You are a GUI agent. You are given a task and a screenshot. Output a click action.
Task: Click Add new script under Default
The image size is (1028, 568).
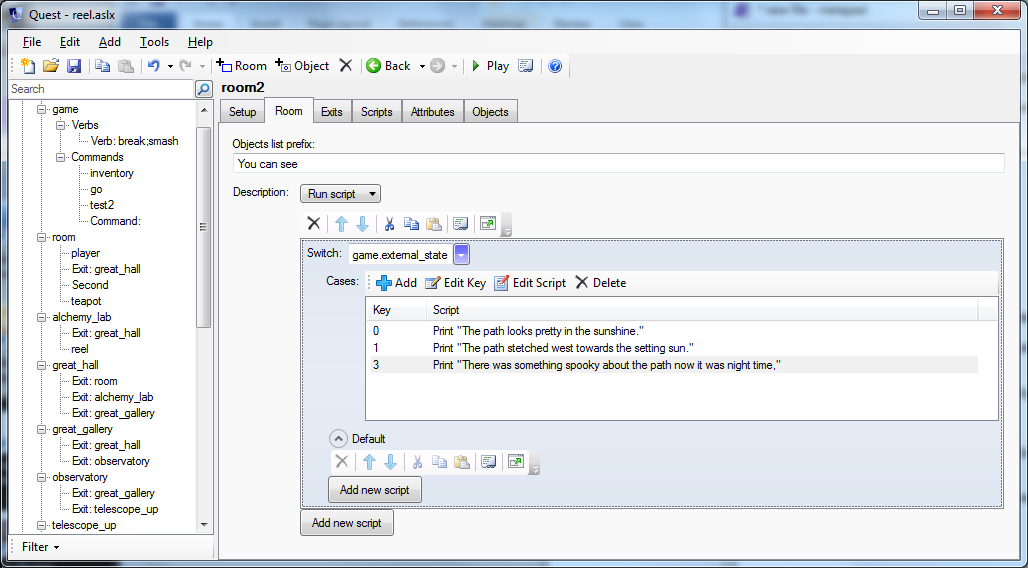tap(375, 490)
